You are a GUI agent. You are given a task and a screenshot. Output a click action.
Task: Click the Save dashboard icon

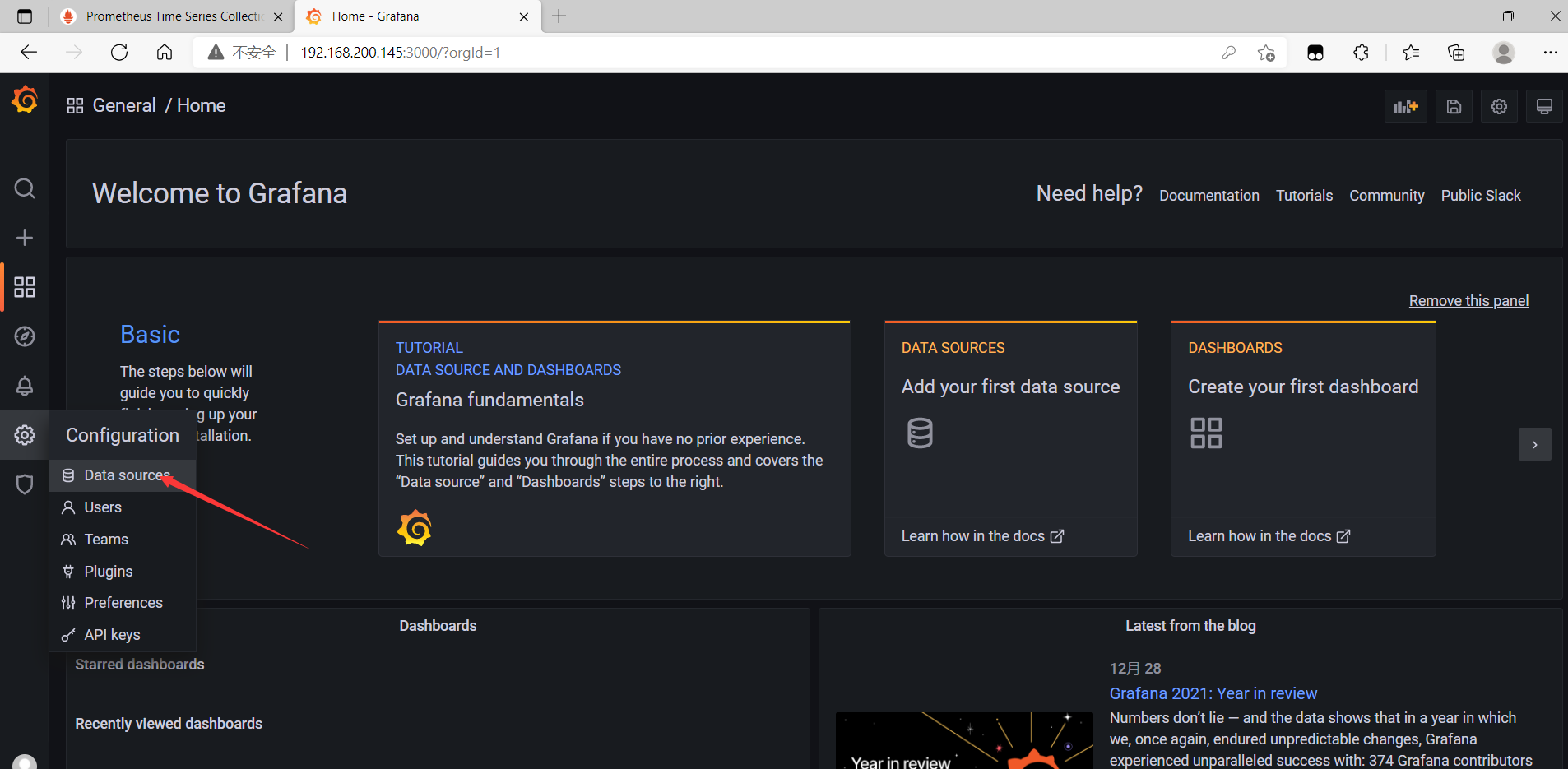pyautogui.click(x=1454, y=106)
